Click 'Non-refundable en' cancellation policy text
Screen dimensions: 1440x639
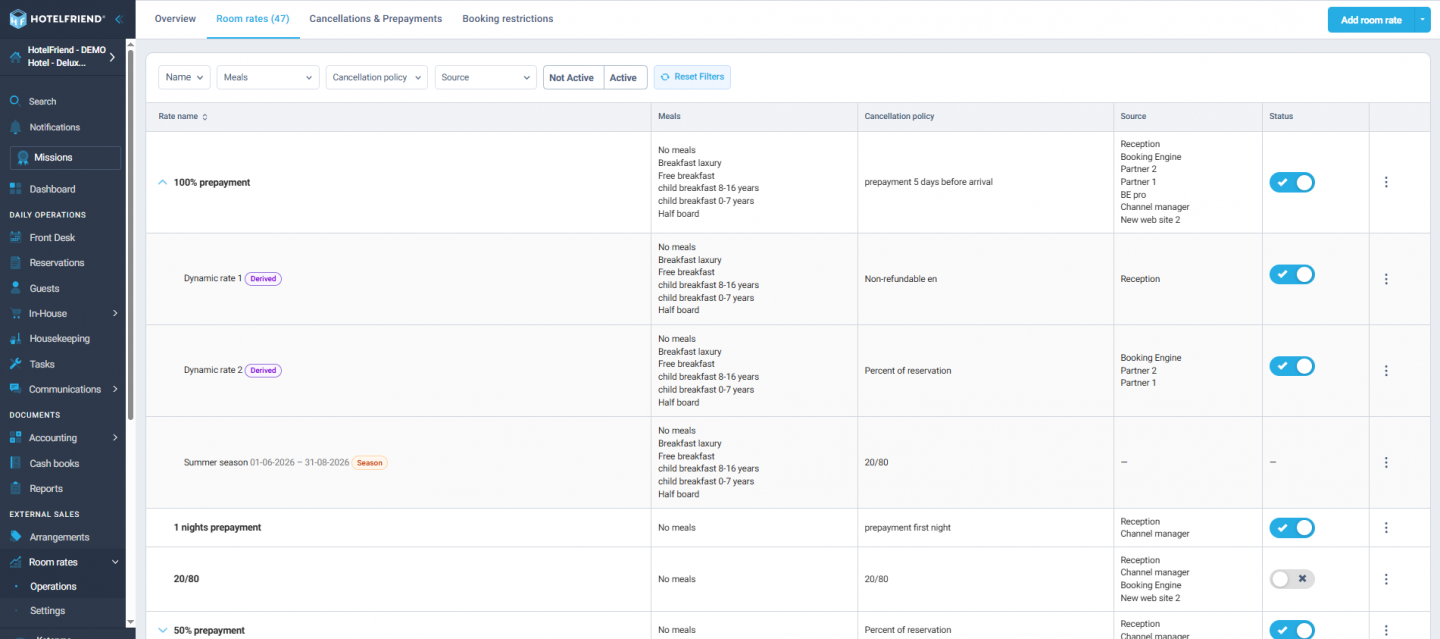pos(900,279)
